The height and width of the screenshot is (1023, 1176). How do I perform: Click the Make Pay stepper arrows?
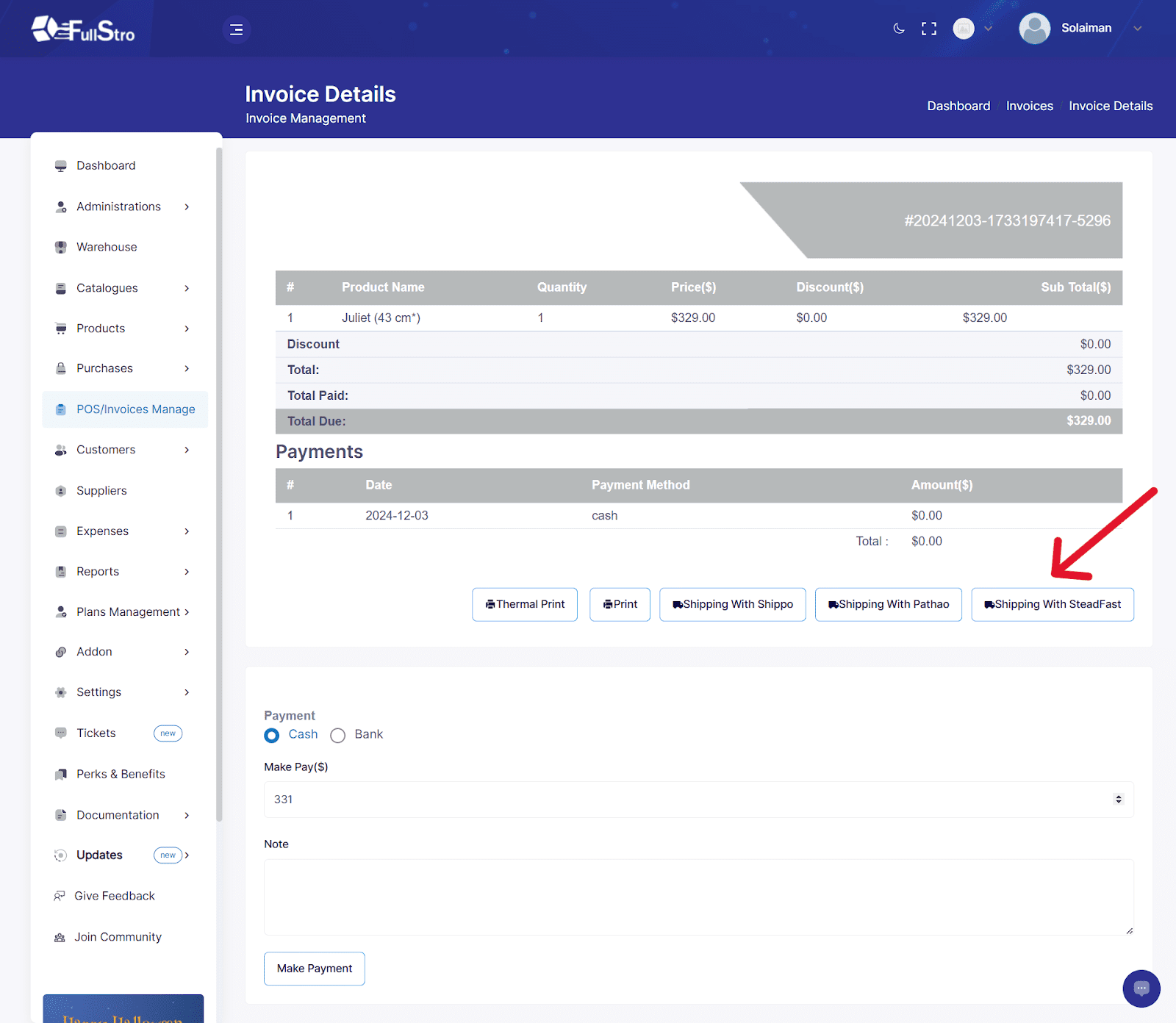click(1119, 800)
